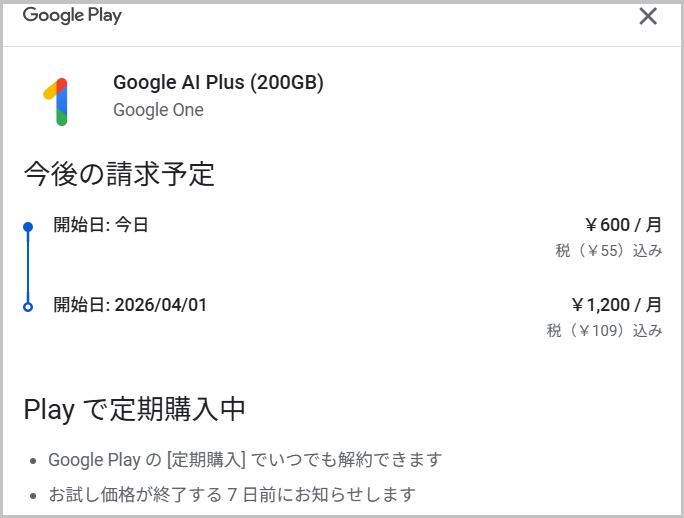This screenshot has height=518, width=684.
Task: Click the 開始日: 今日 label
Action: click(101, 225)
